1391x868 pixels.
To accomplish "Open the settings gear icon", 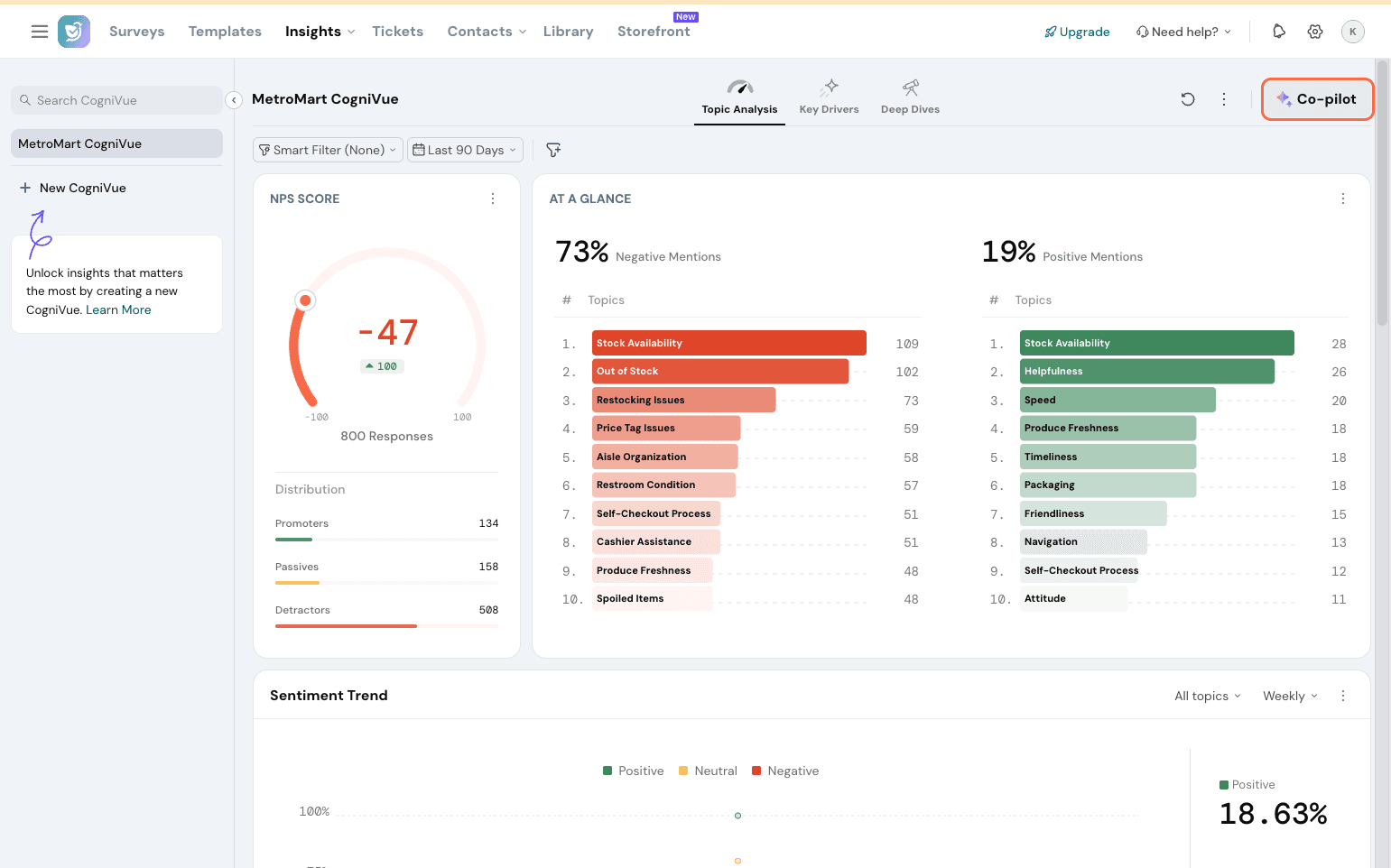I will pos(1315,32).
